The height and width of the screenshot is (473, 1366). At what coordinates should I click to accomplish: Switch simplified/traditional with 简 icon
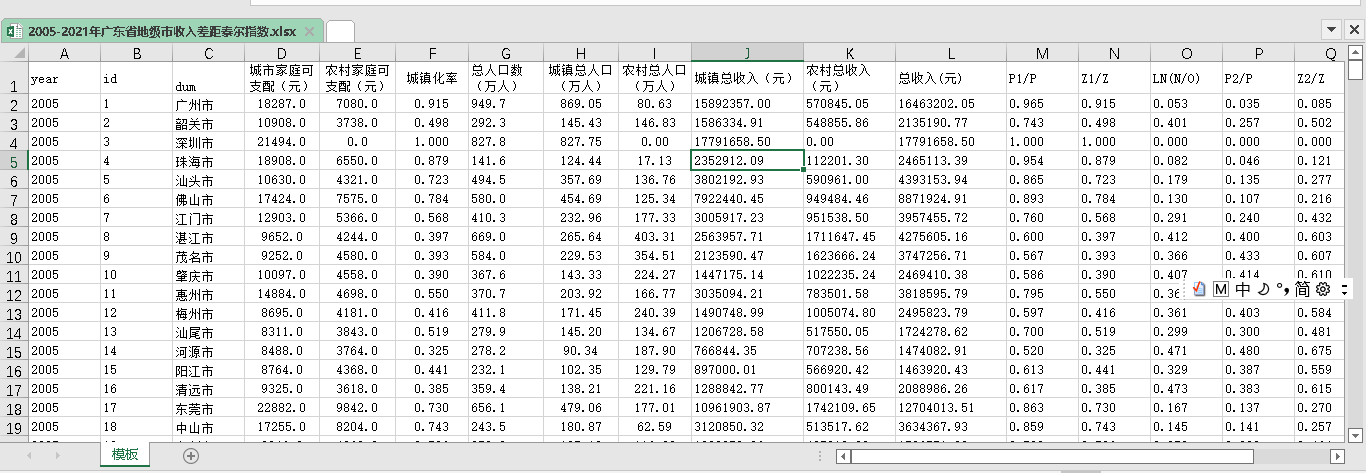click(x=1301, y=289)
